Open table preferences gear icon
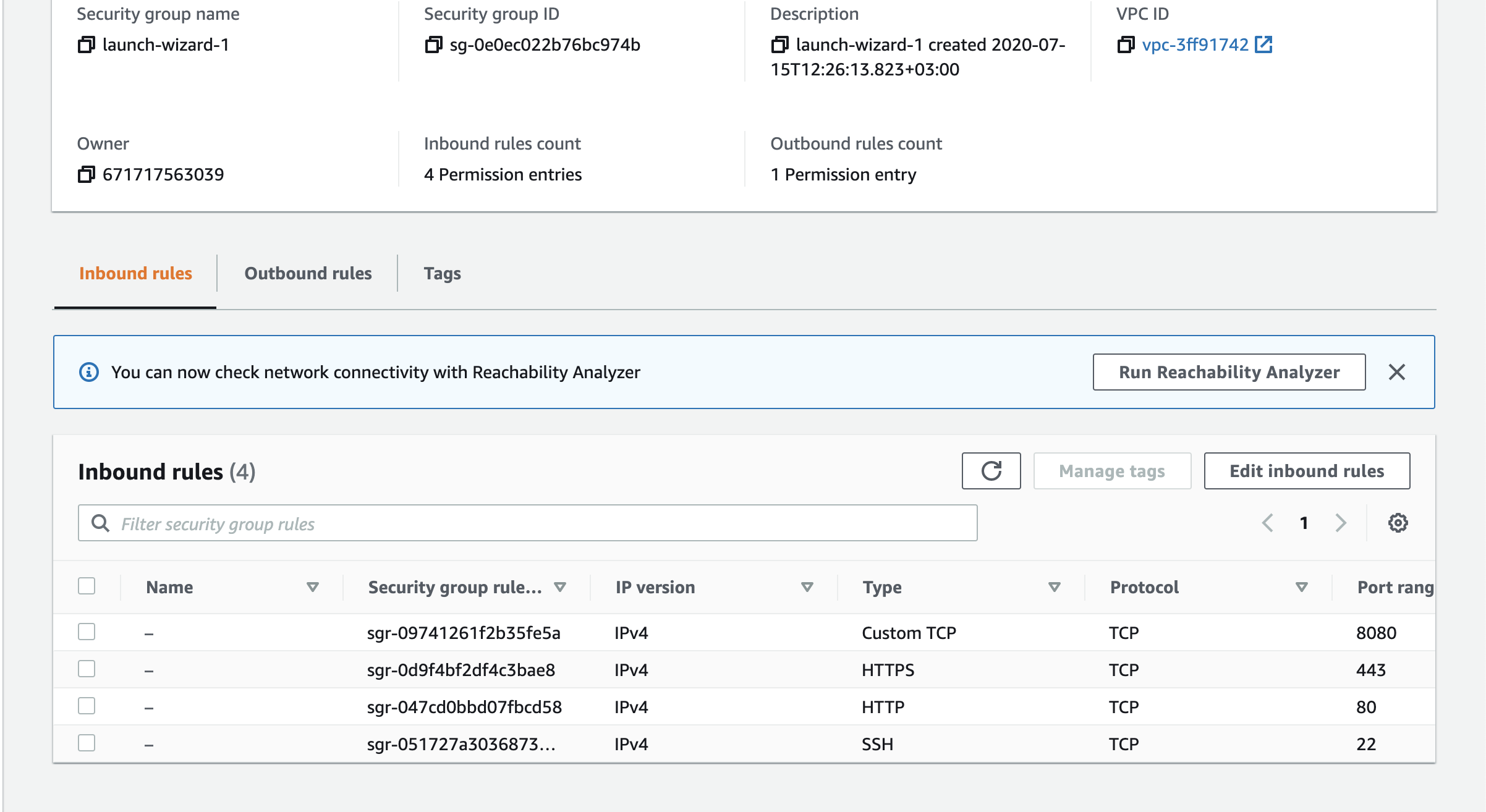This screenshot has height=812, width=1486. [x=1398, y=523]
